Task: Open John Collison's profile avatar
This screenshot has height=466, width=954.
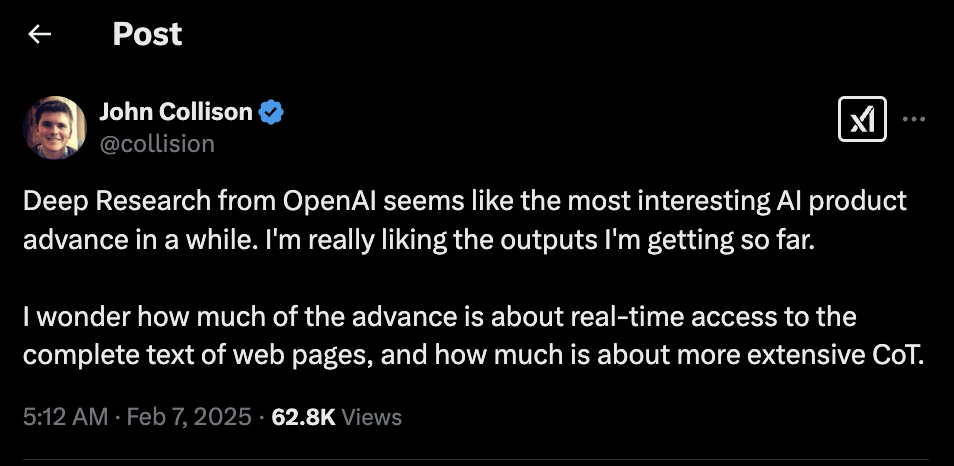Action: pyautogui.click(x=55, y=128)
